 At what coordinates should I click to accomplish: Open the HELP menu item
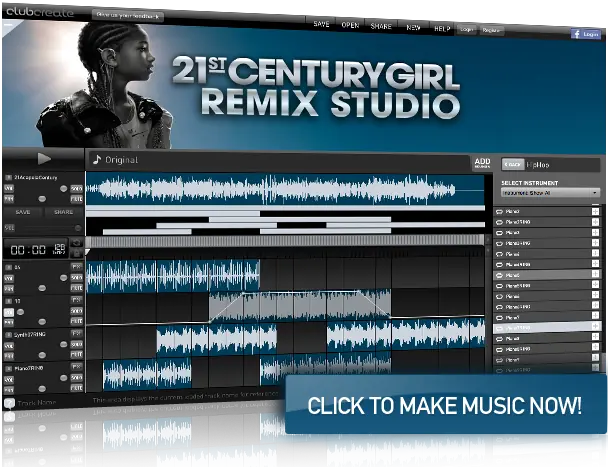[442, 29]
